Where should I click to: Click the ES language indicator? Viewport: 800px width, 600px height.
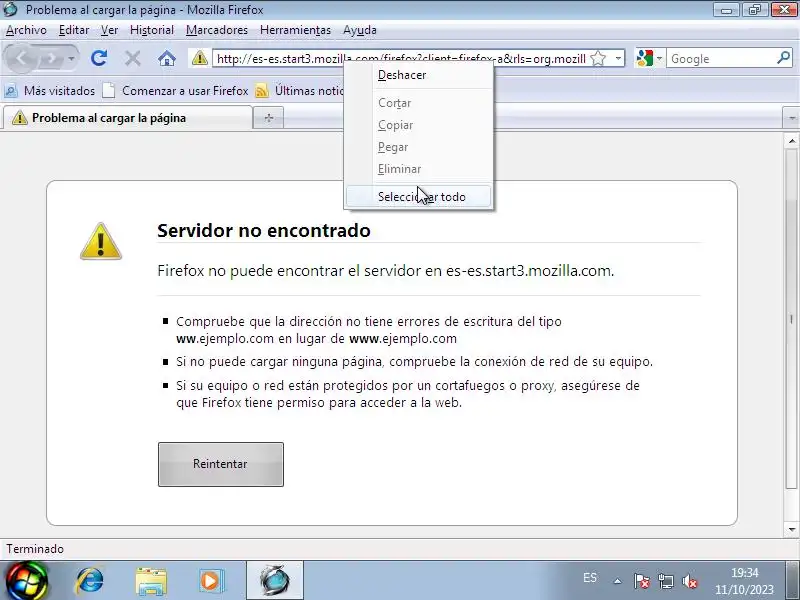(590, 578)
